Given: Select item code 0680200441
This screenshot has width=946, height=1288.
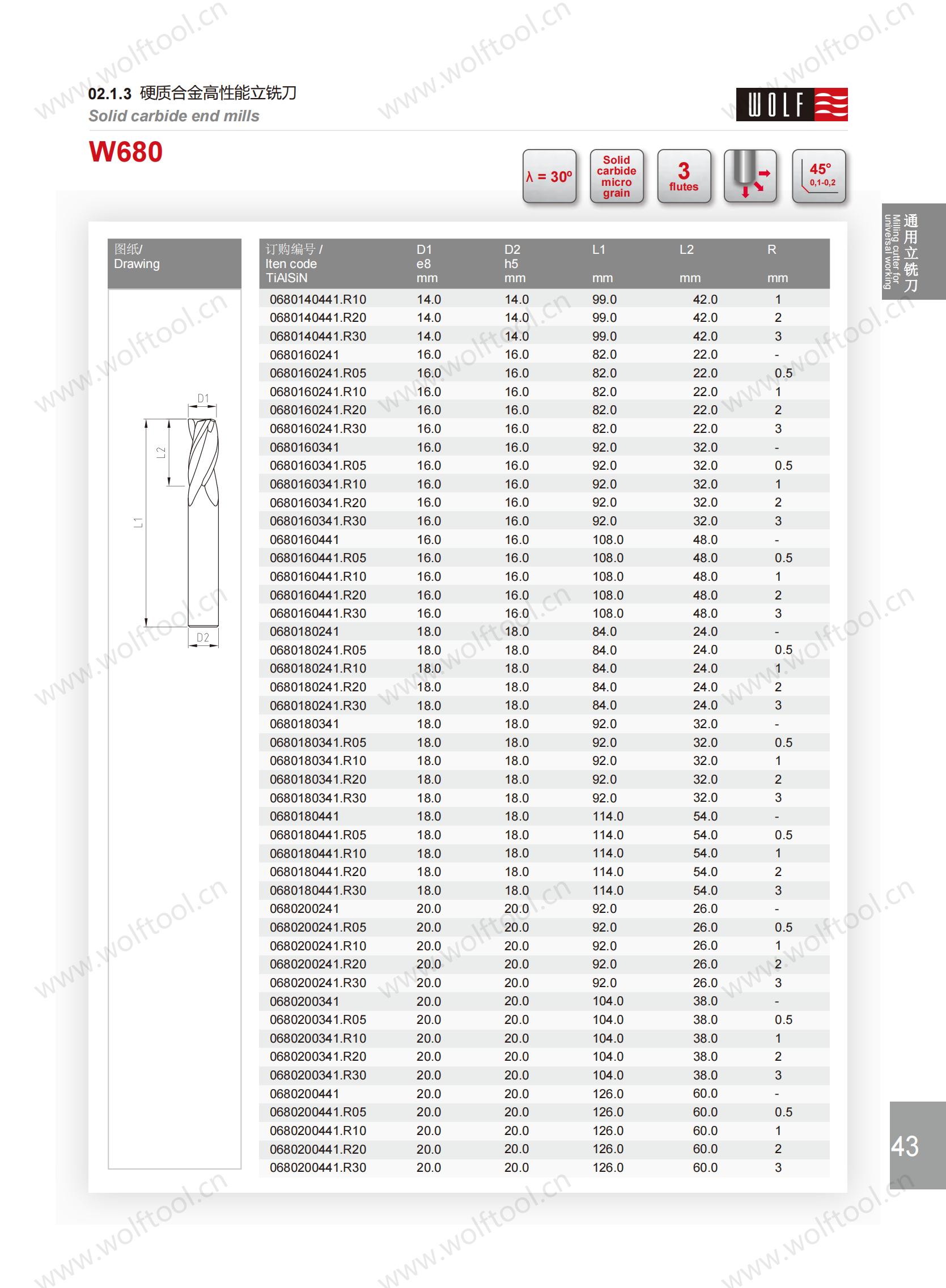Looking at the screenshot, I should [304, 1094].
